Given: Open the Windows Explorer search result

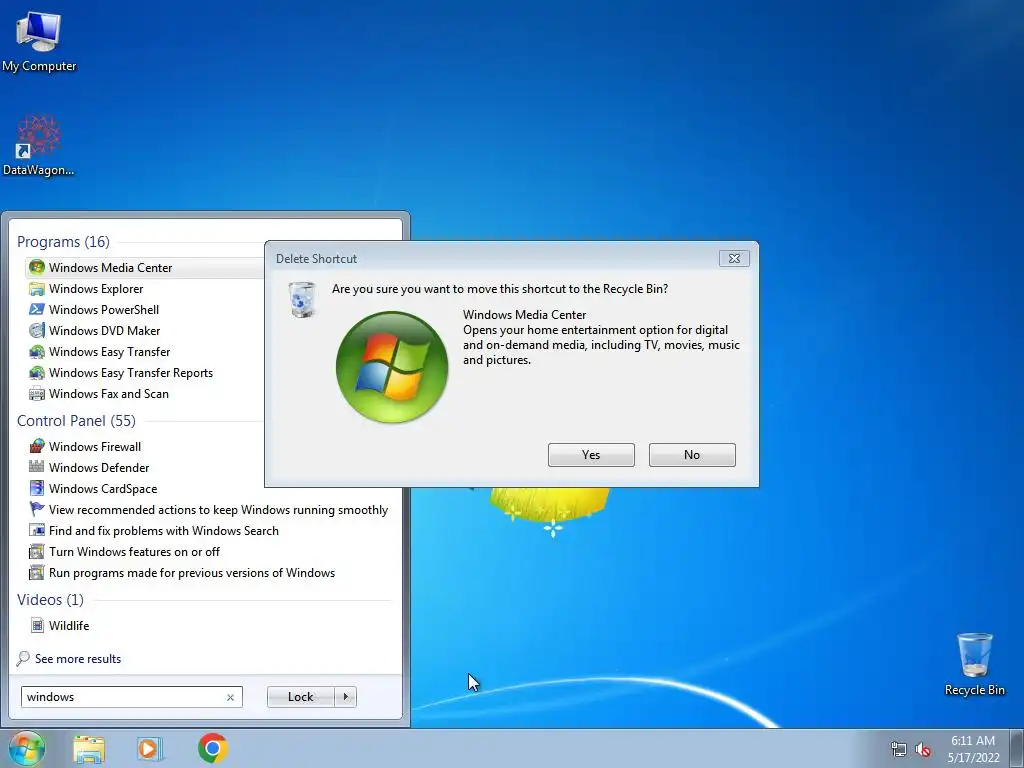Looking at the screenshot, I should 96,289.
